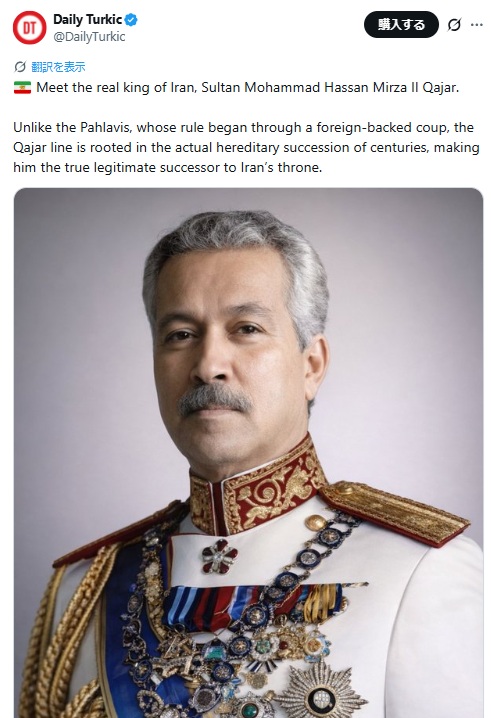Click the gold braided cord on the uniform

point(64,636)
